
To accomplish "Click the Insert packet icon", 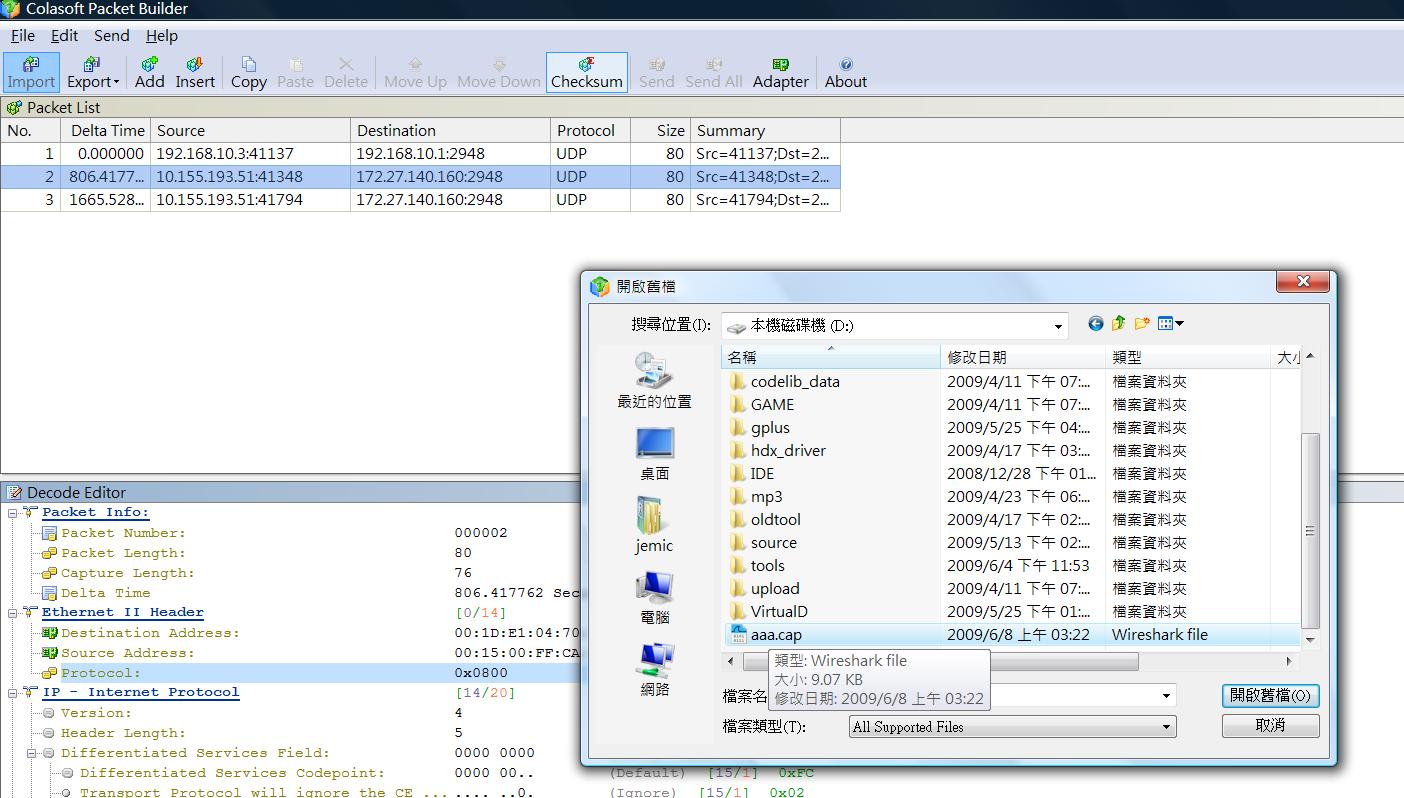I will click(x=195, y=71).
